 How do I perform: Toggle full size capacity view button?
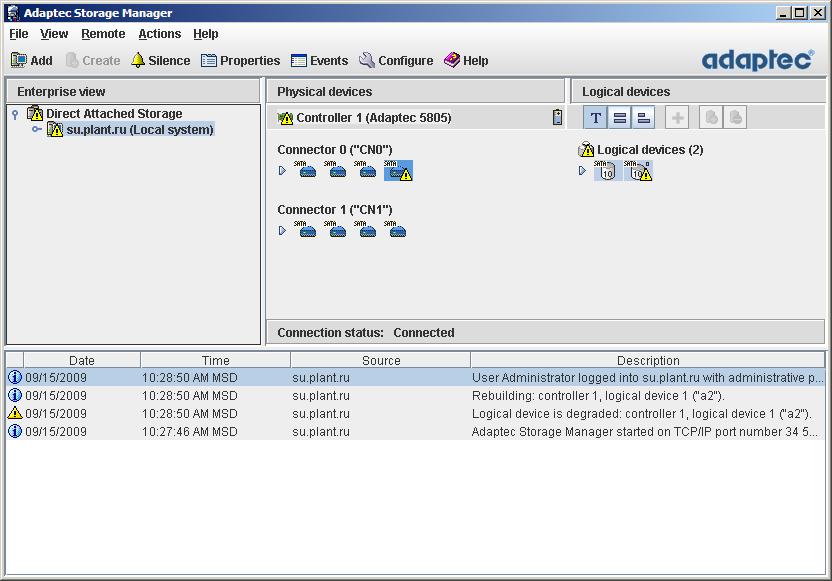tap(620, 118)
